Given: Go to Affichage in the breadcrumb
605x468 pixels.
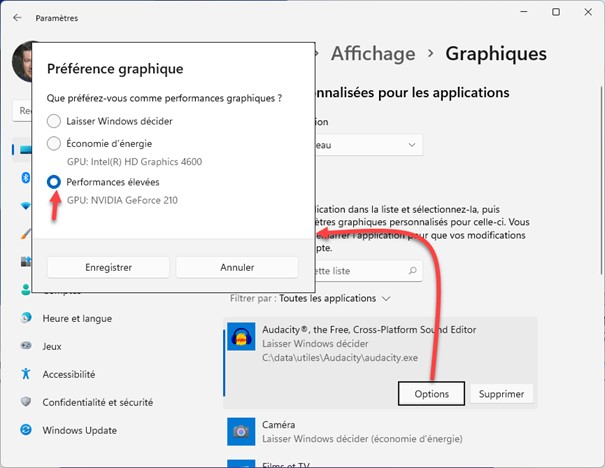Looking at the screenshot, I should click(371, 53).
